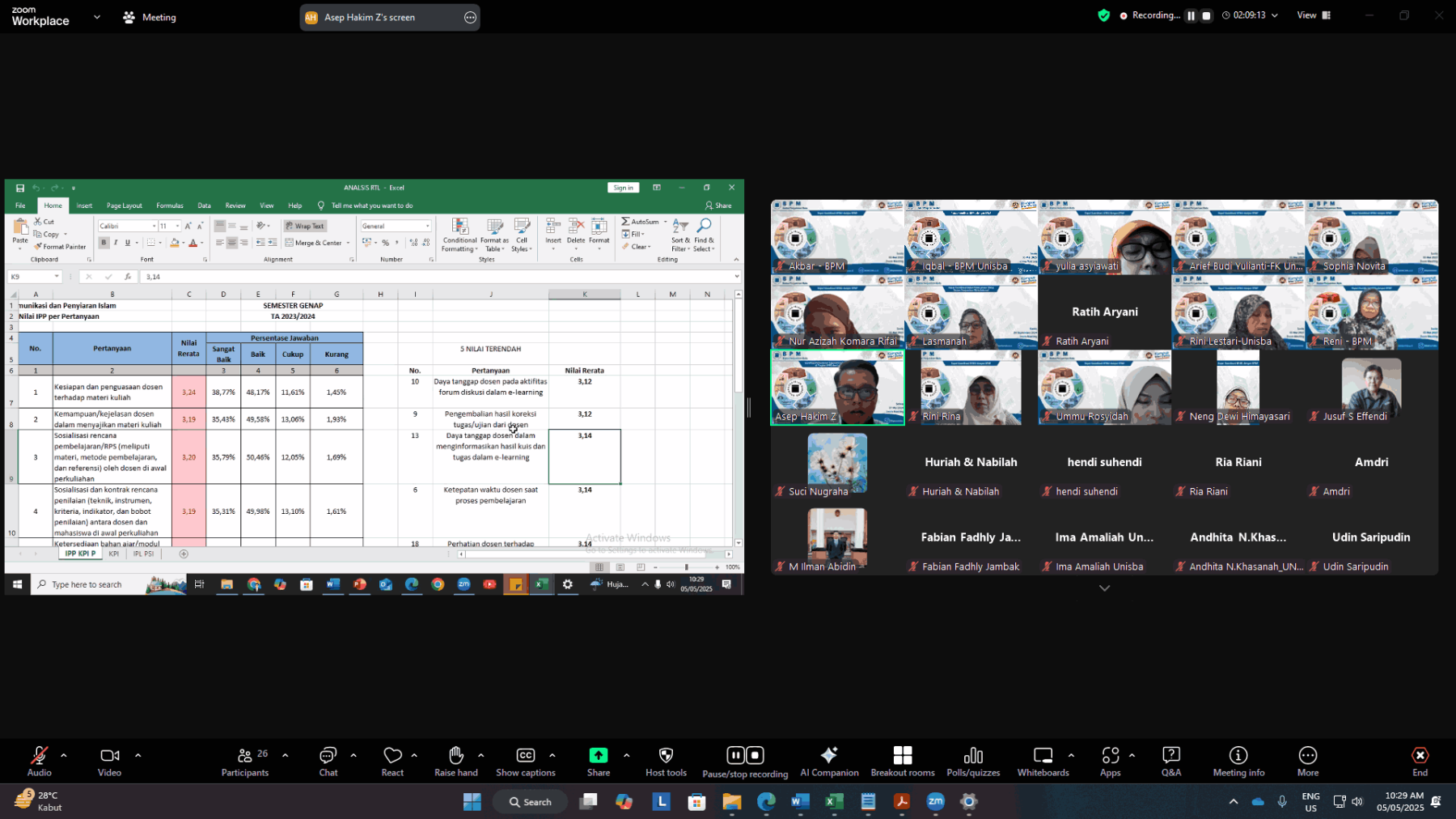Click Sign in in the Excel title bar
This screenshot has width=1456, height=819.
(623, 188)
